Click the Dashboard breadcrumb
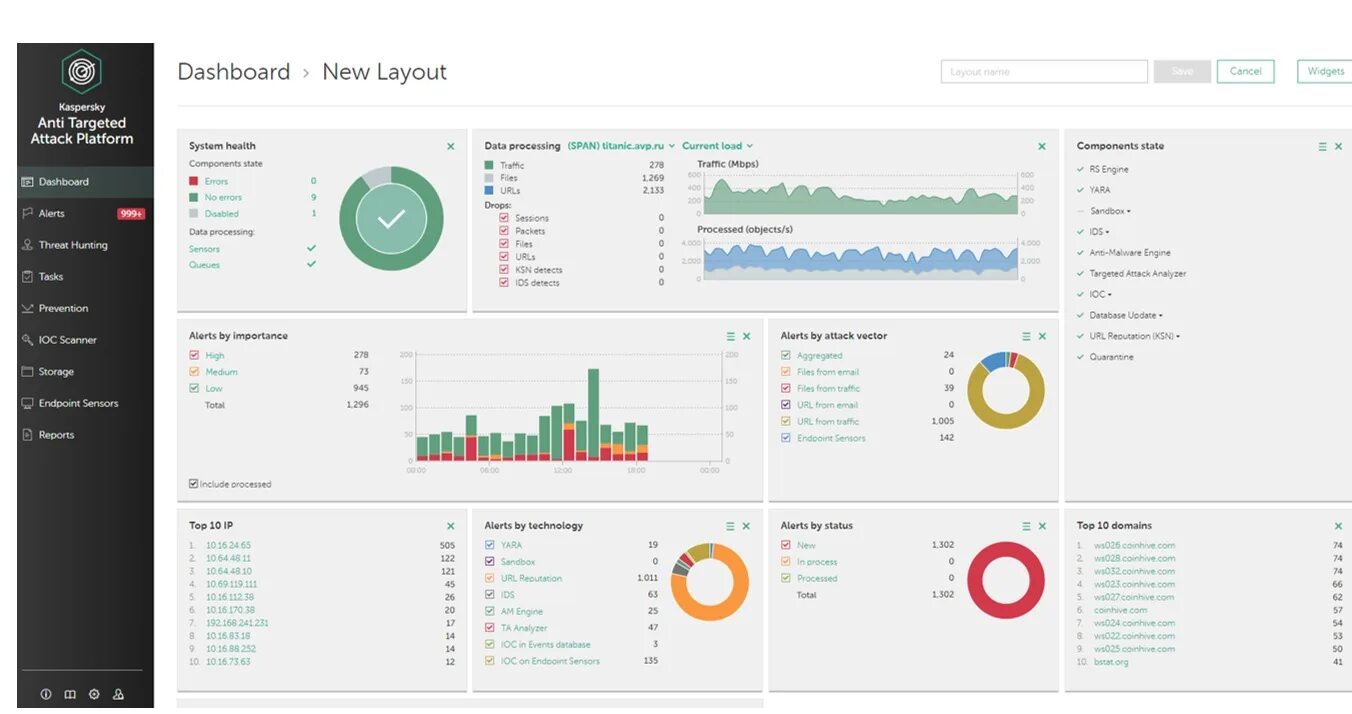 pos(233,72)
